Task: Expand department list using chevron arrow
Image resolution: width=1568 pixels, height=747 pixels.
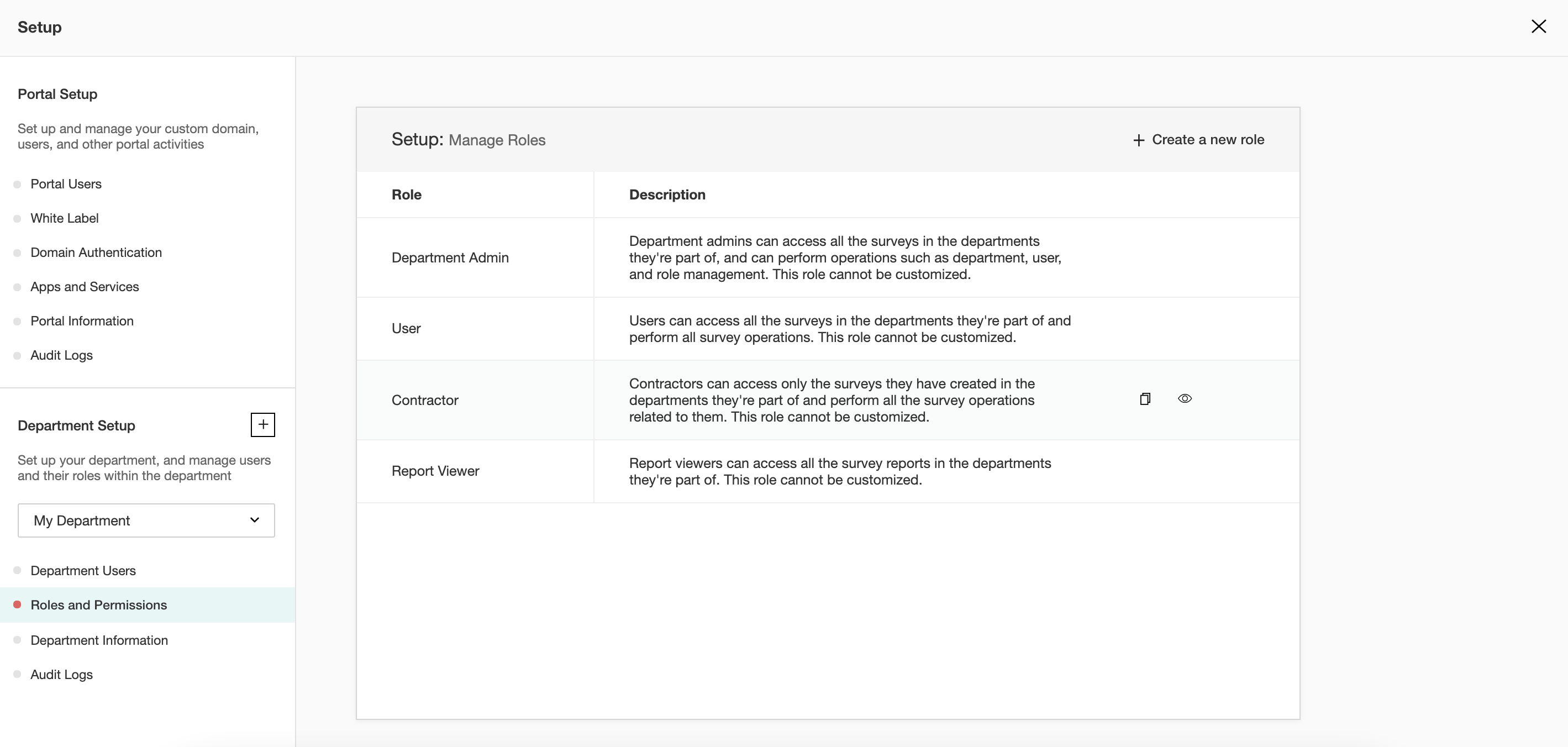Action: (255, 520)
